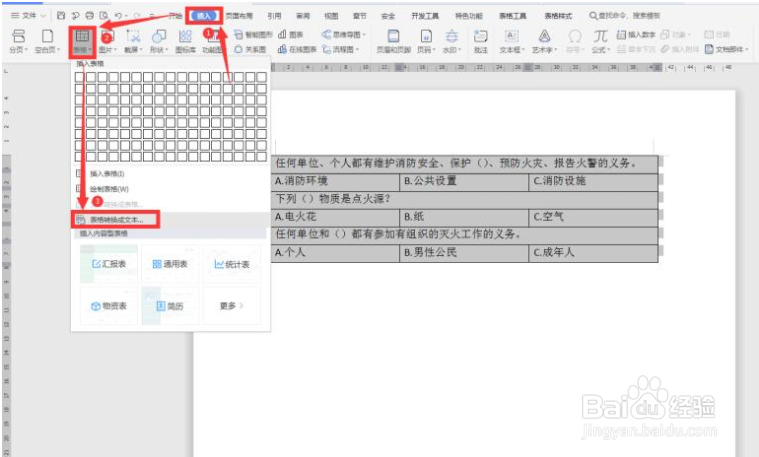Click the print preview icon
The width and height of the screenshot is (759, 457).
pos(104,15)
